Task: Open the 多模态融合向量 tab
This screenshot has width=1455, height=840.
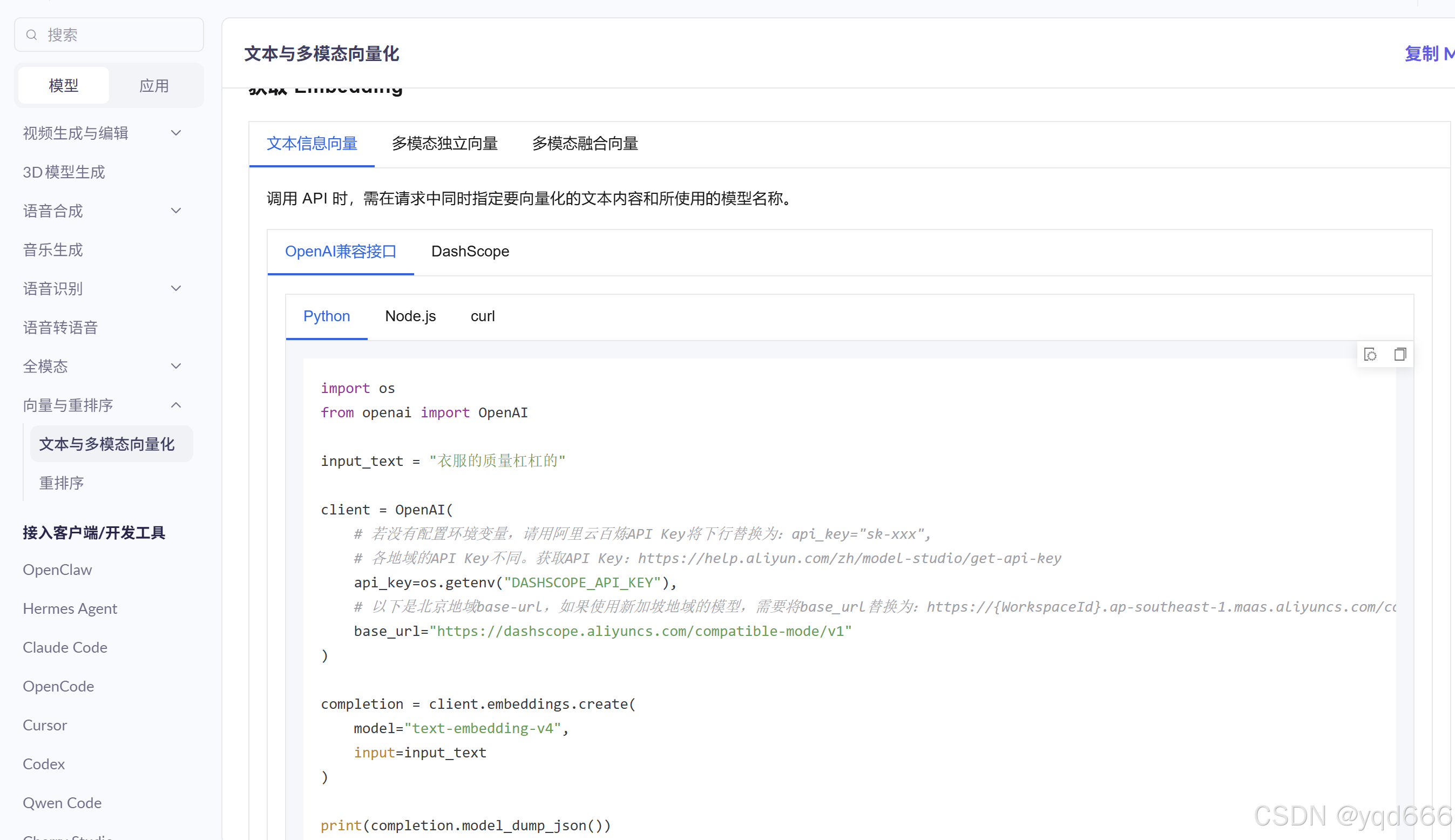Action: 584,144
